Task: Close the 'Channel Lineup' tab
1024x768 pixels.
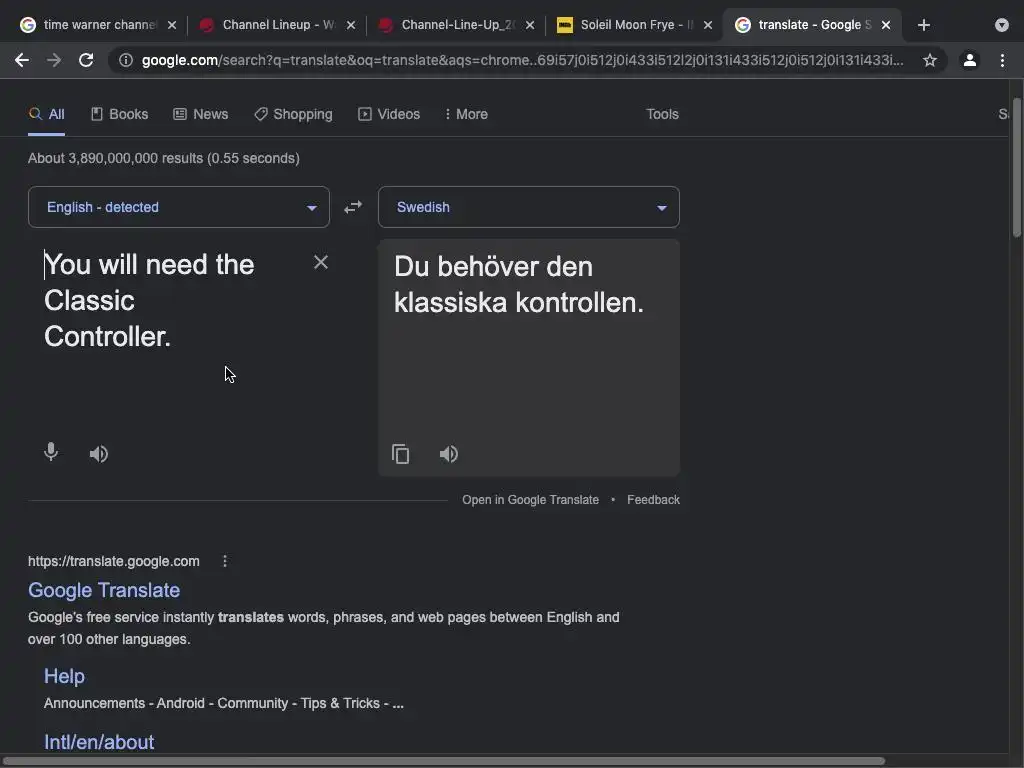Action: pyautogui.click(x=351, y=25)
